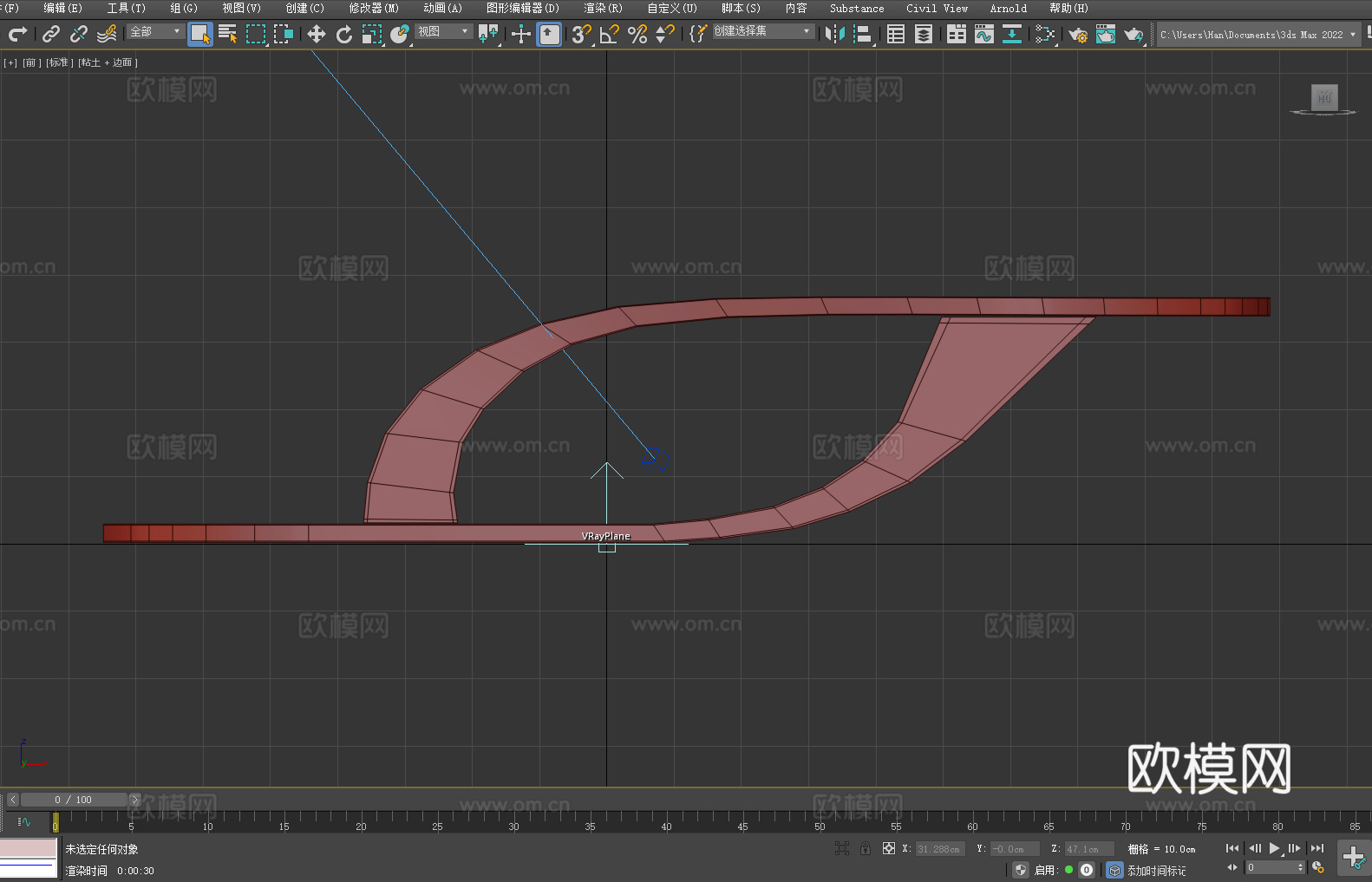The height and width of the screenshot is (882, 1372).
Task: Open the Civil View menu
Action: 938,8
